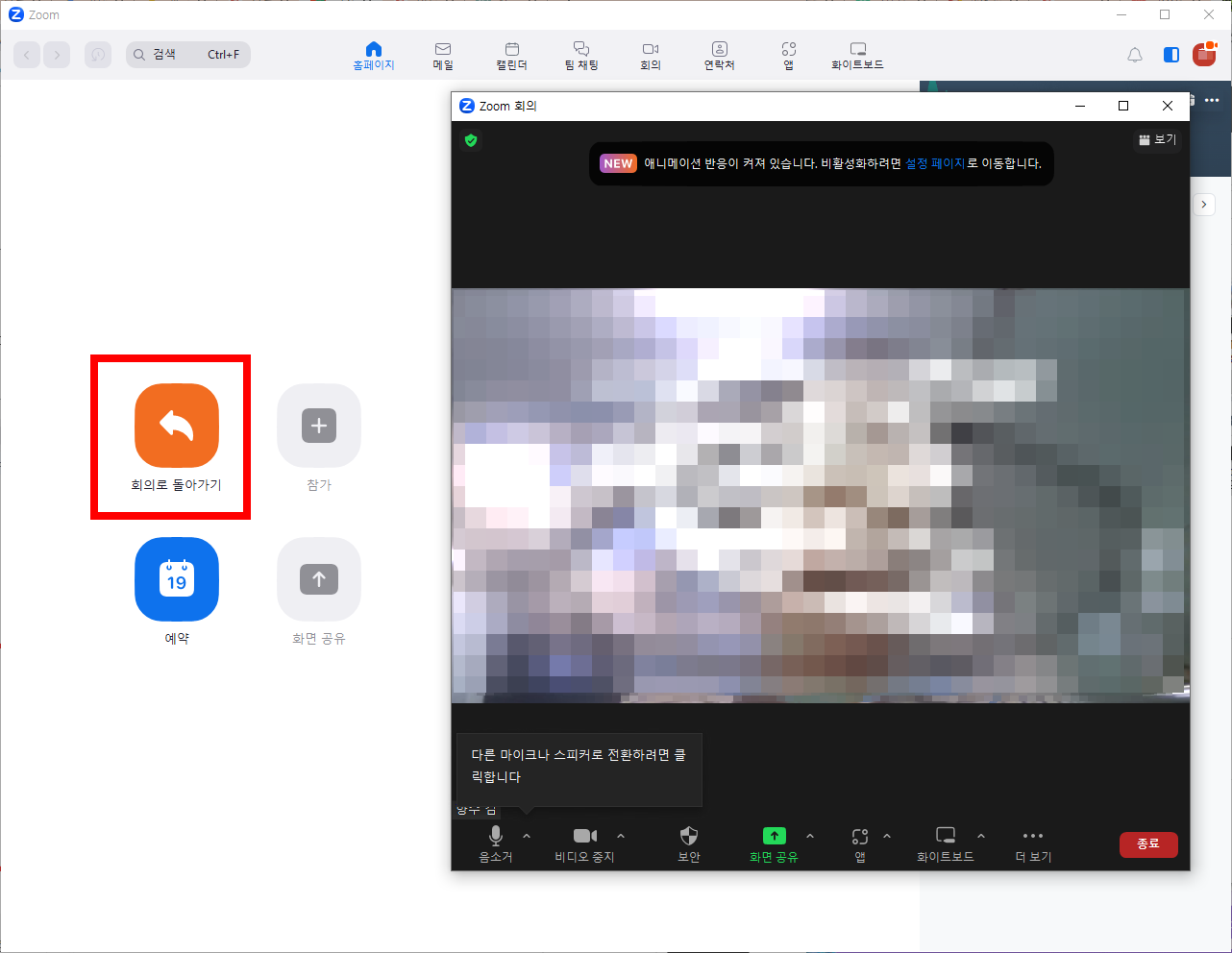Click 더 보기 (More) in the meeting controls
Screen dimensions: 1232x953
coord(1032,843)
